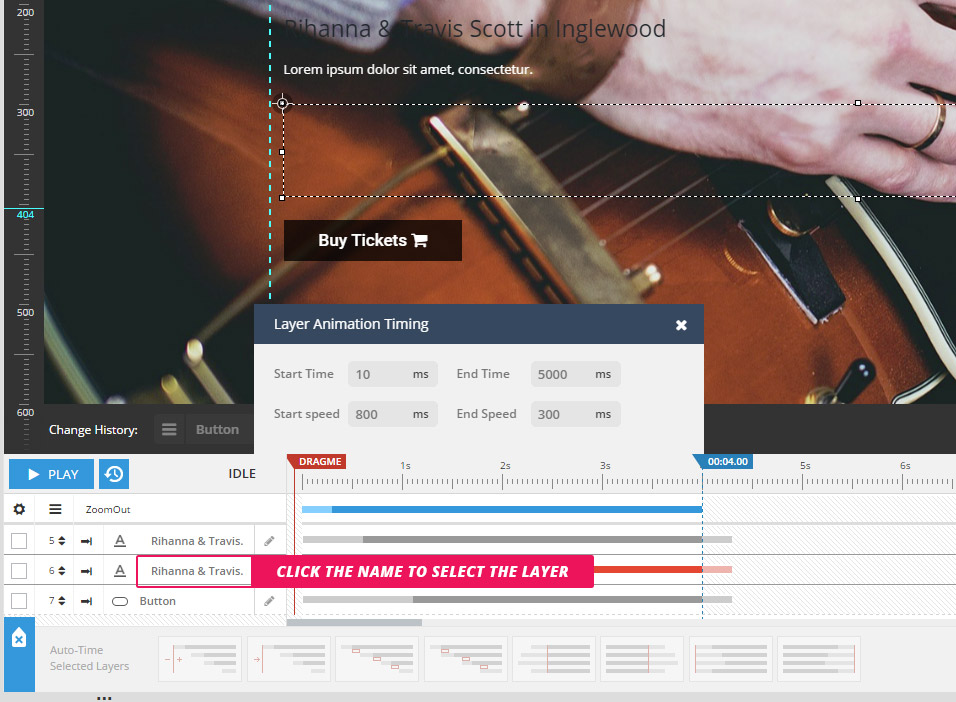Image resolution: width=956 pixels, height=702 pixels.
Task: Click the Buy Tickets button on canvas
Action: coord(373,240)
